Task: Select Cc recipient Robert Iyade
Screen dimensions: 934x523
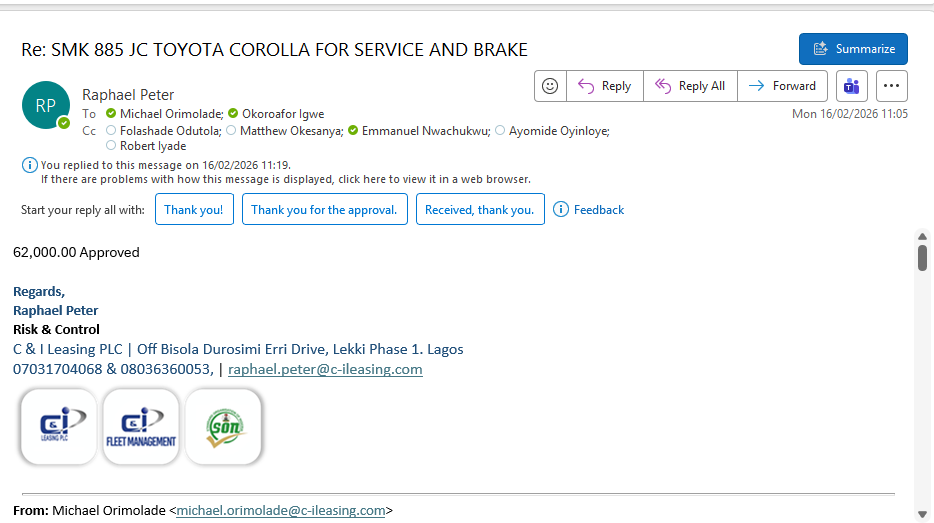Action: [x=153, y=146]
